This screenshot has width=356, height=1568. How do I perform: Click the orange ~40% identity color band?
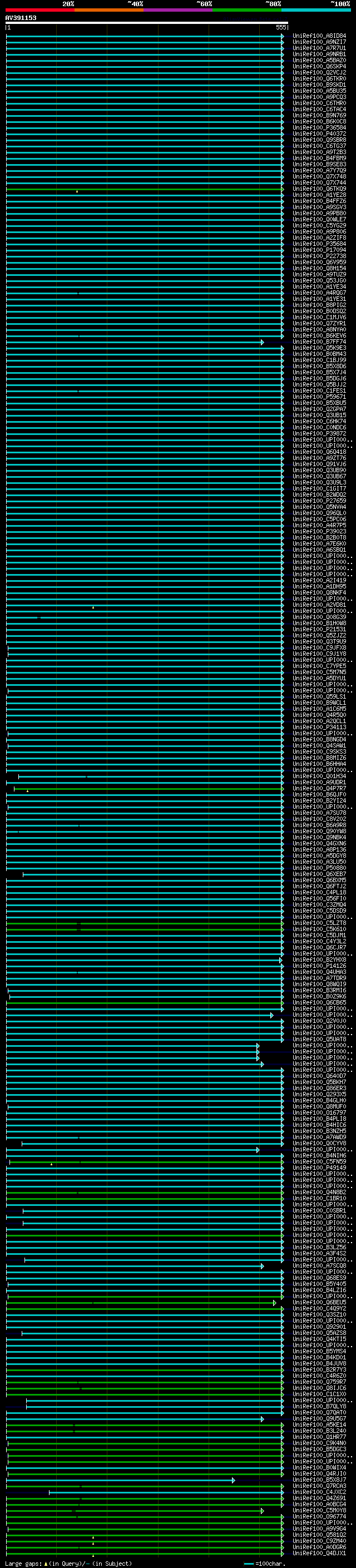109,10
